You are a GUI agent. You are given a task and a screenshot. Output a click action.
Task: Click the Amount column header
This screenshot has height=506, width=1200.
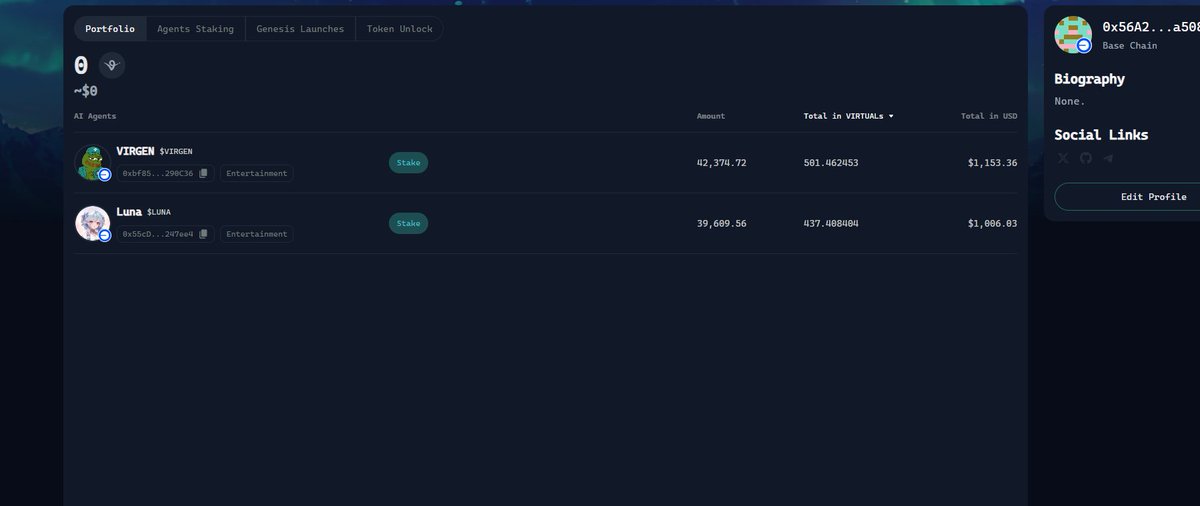[711, 116]
